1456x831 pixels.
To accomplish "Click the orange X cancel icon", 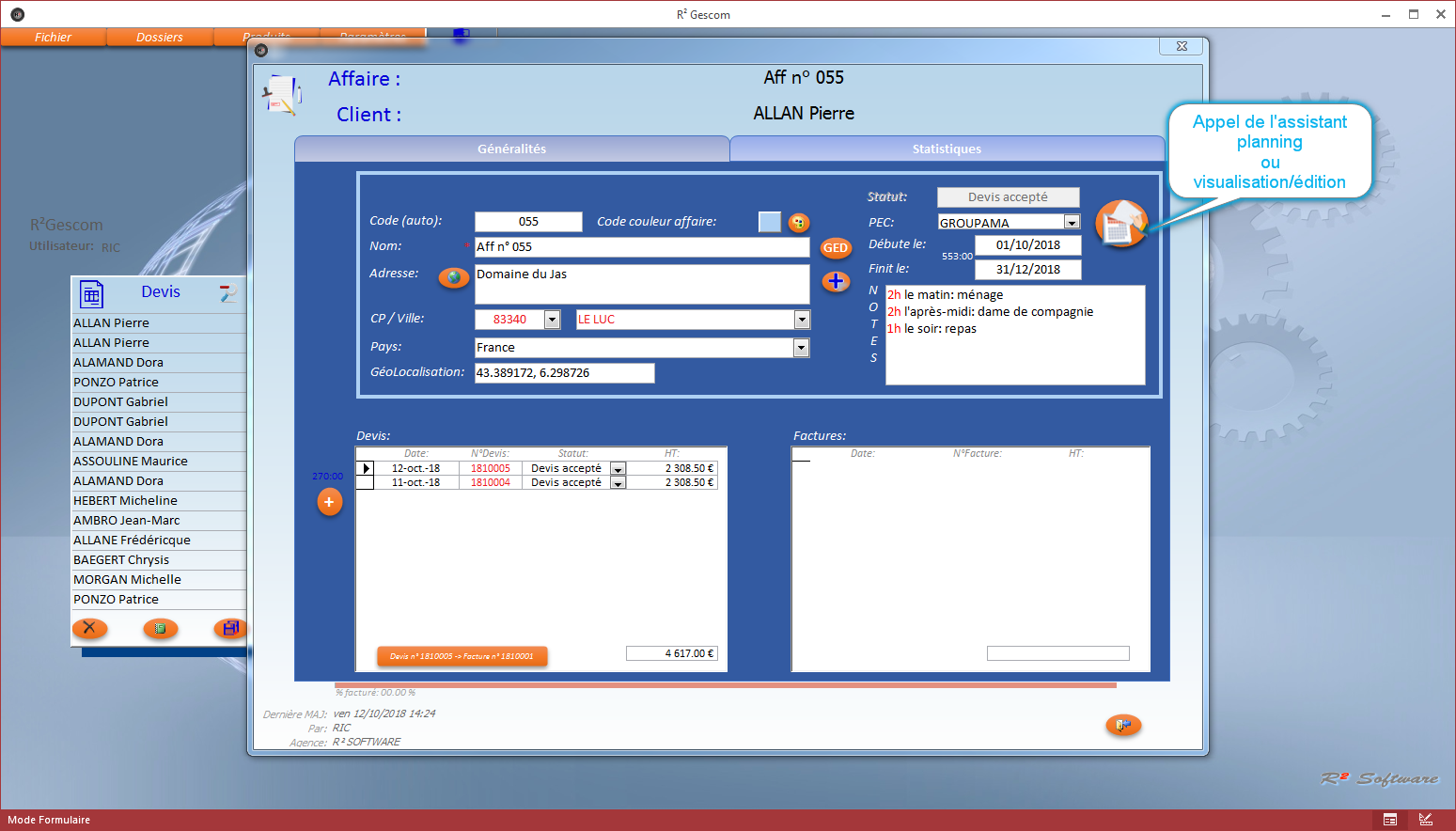I will (x=90, y=628).
